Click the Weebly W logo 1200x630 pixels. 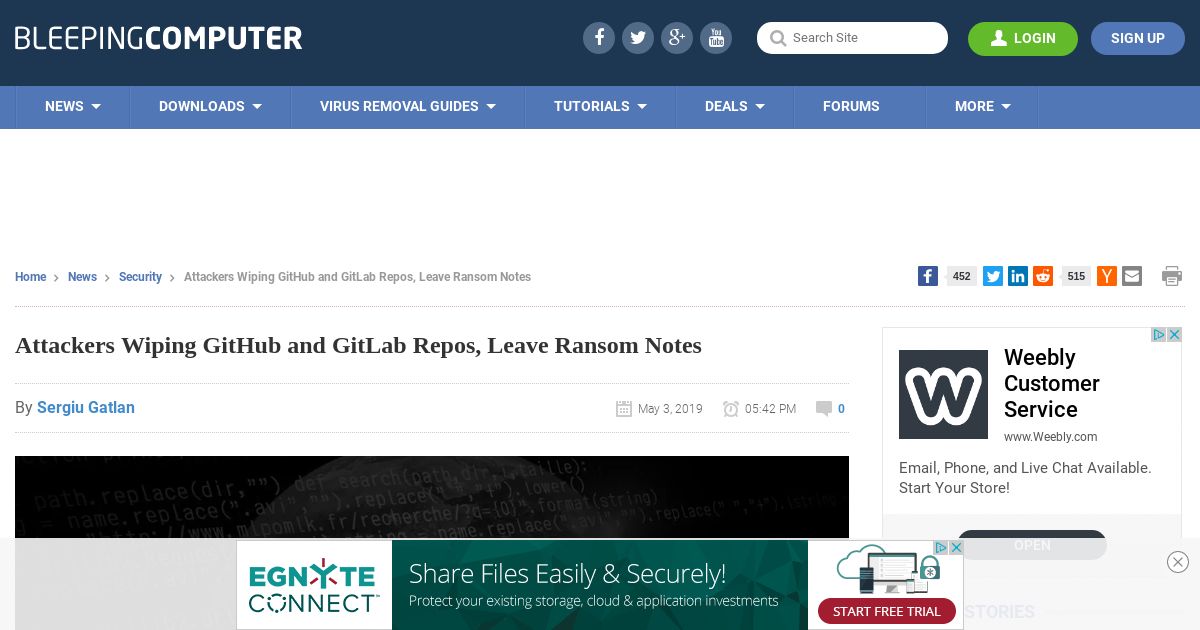[943, 394]
